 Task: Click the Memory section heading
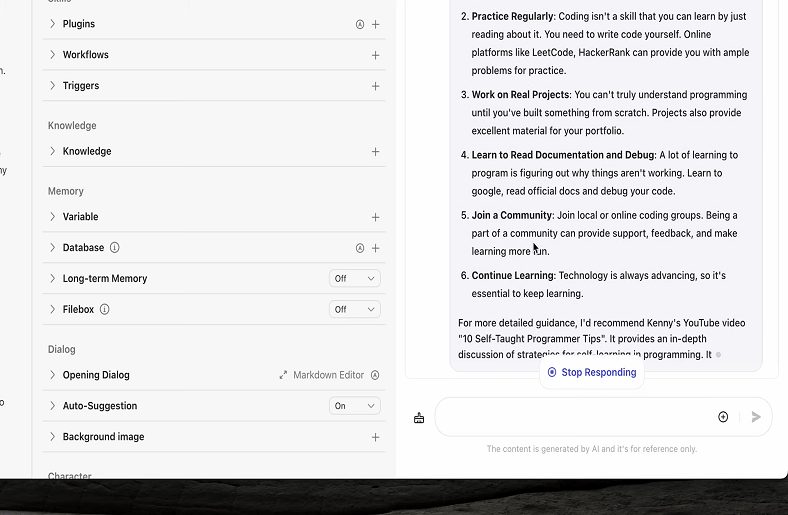(x=66, y=191)
